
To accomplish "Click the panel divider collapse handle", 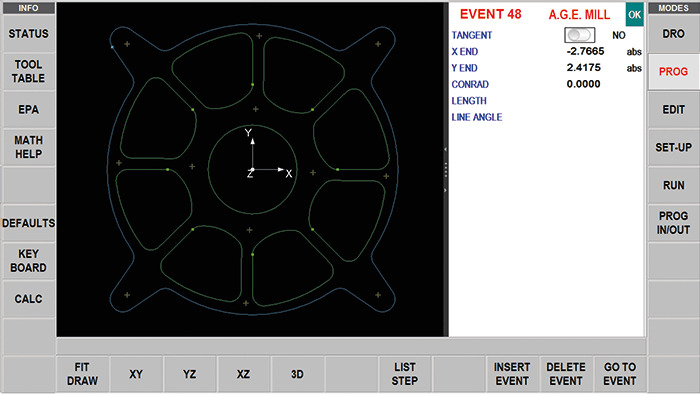I will click(446, 170).
